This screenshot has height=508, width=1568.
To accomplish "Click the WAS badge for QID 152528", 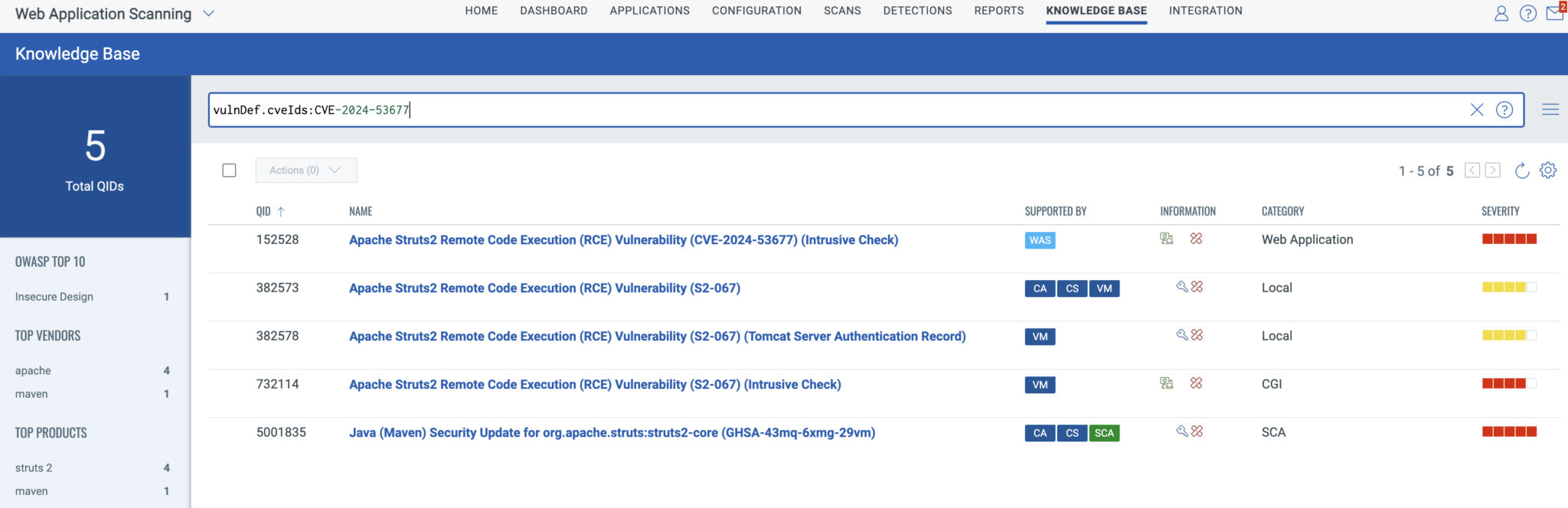I will click(1040, 240).
